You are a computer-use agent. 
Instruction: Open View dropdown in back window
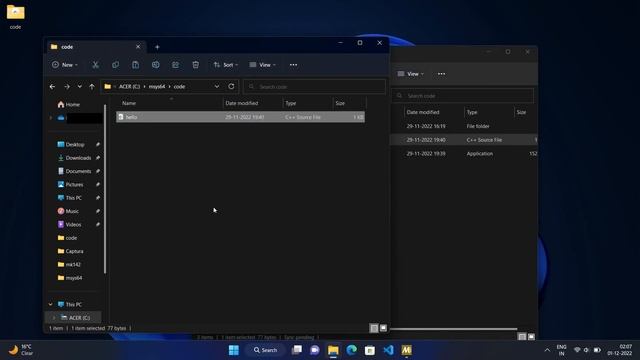point(411,74)
